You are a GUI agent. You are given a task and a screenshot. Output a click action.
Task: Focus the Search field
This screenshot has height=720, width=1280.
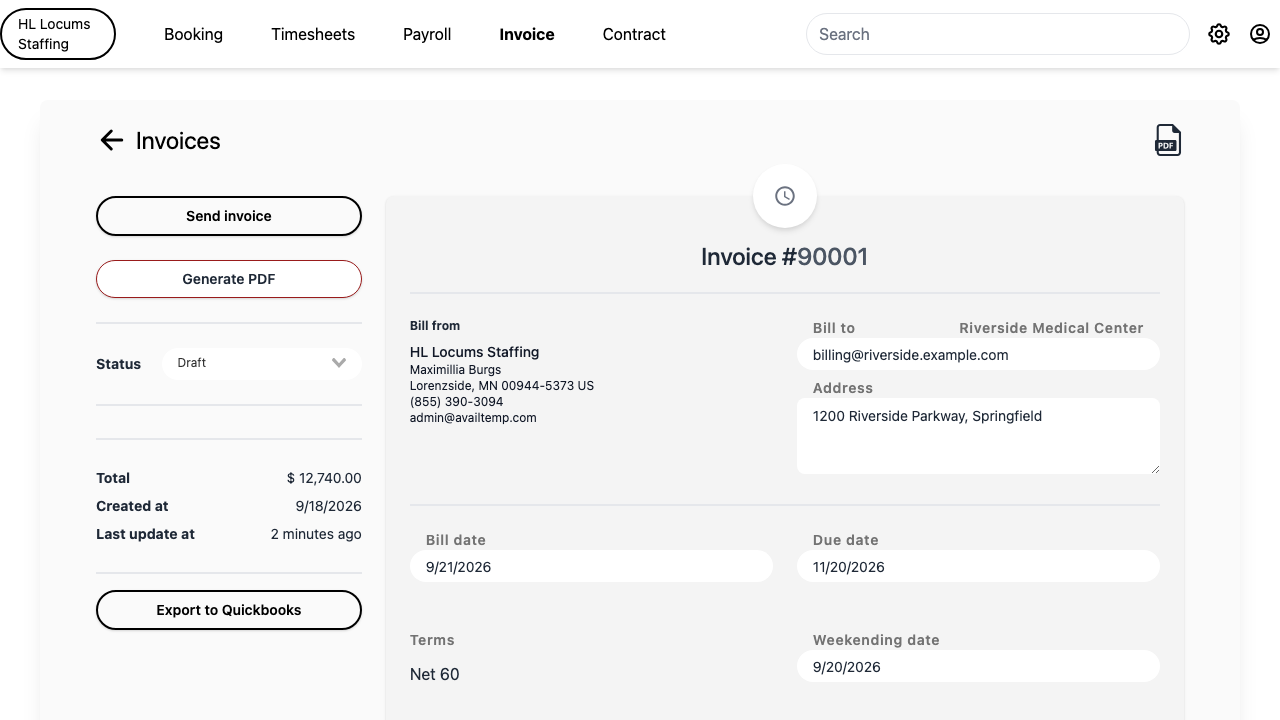997,34
